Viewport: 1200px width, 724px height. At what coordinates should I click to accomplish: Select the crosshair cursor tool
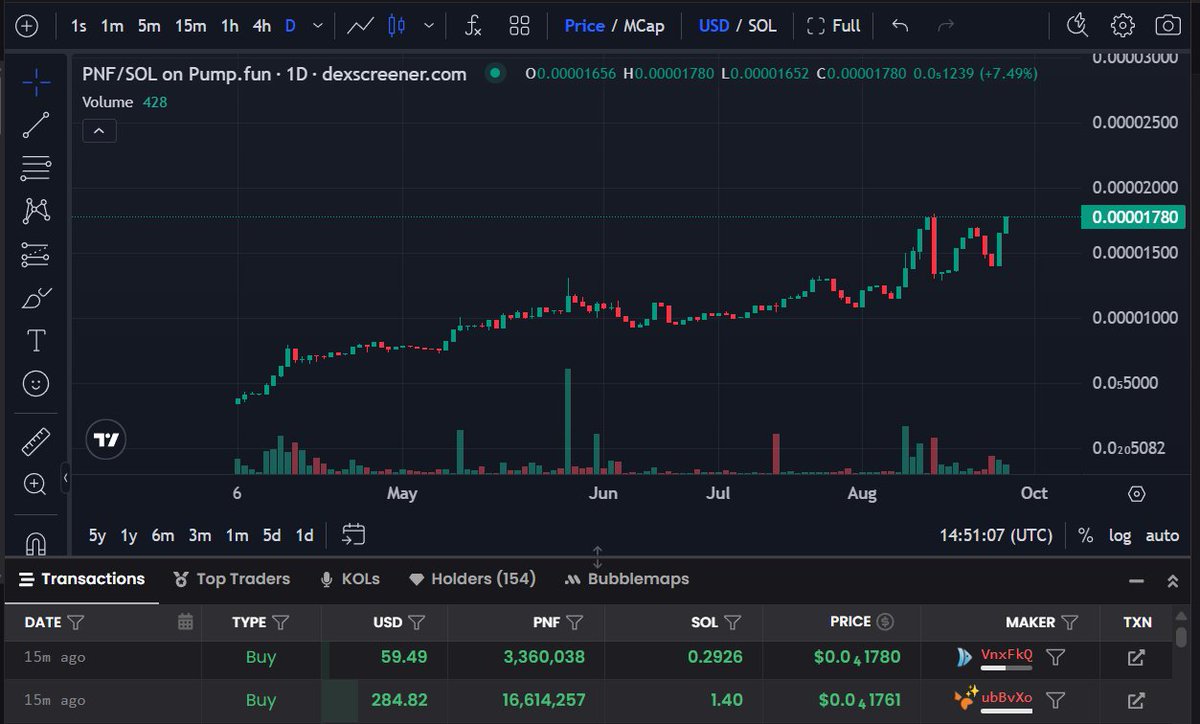[36, 82]
